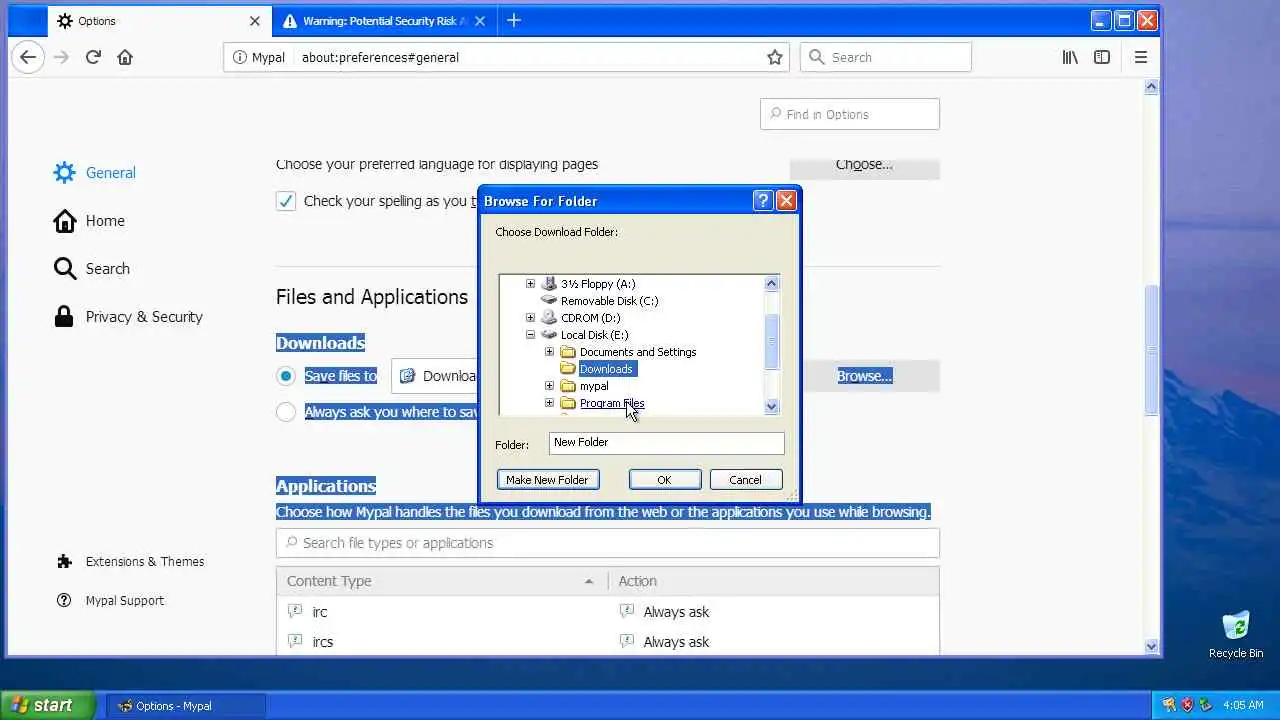
Task: Open the Library icon in toolbar
Action: coord(1070,57)
